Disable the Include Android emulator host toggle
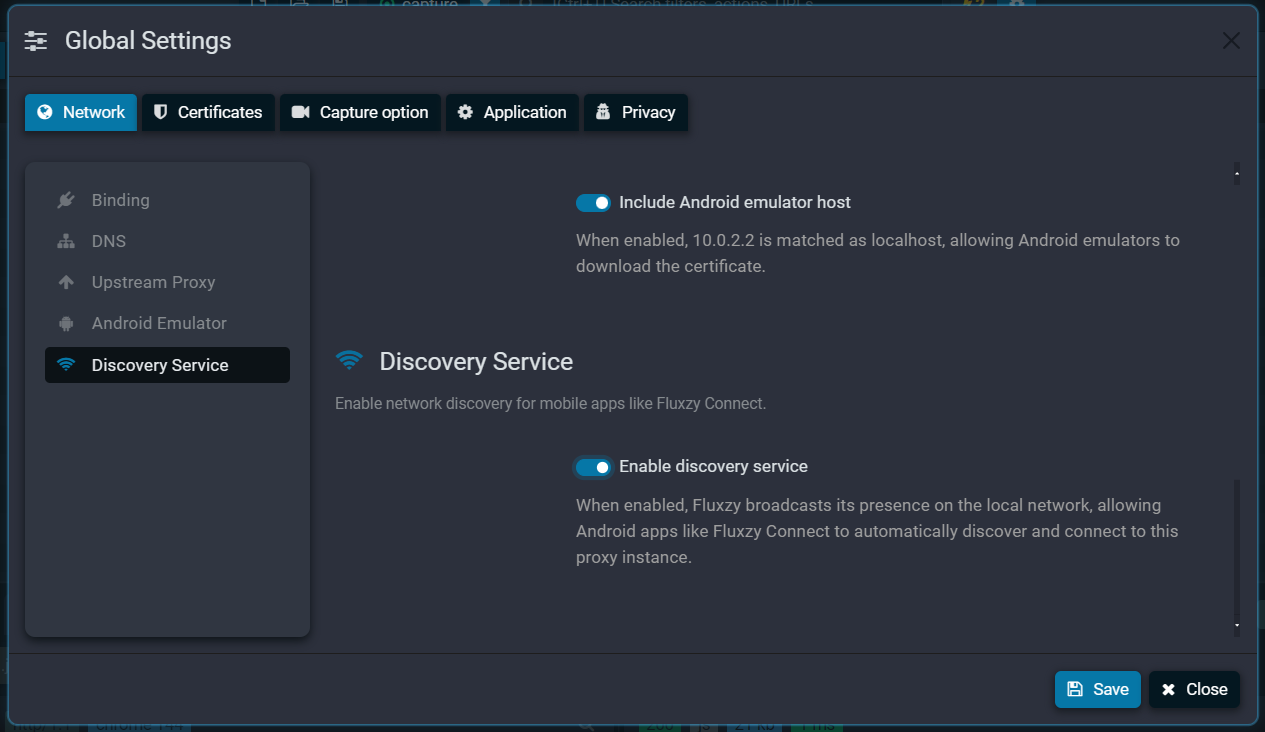 click(593, 202)
